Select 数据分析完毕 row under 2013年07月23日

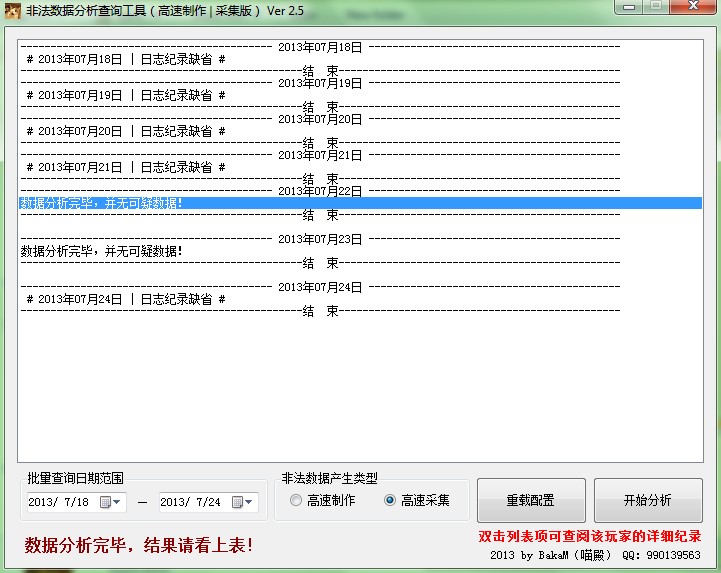(102, 251)
